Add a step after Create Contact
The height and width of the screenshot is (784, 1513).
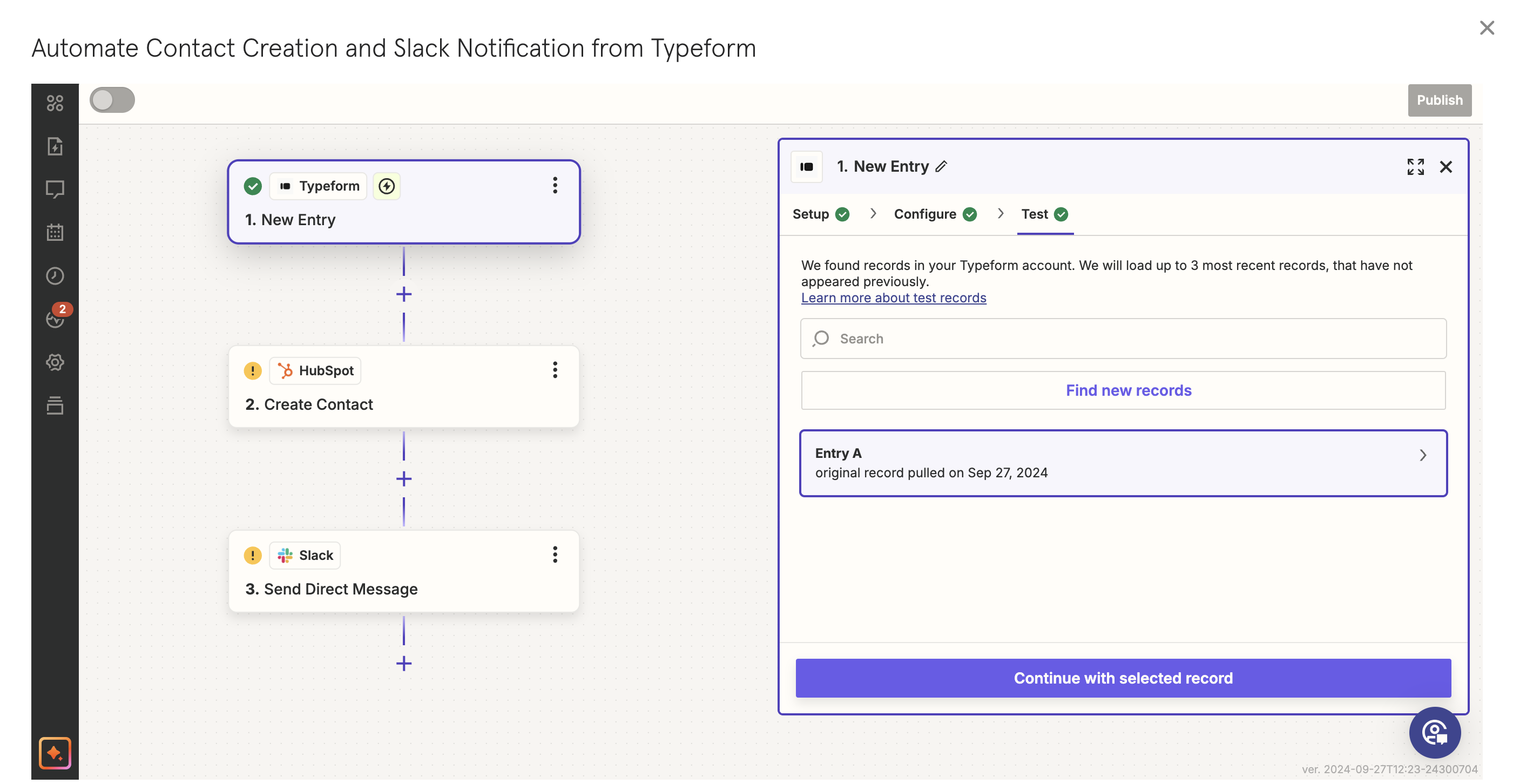[403, 478]
